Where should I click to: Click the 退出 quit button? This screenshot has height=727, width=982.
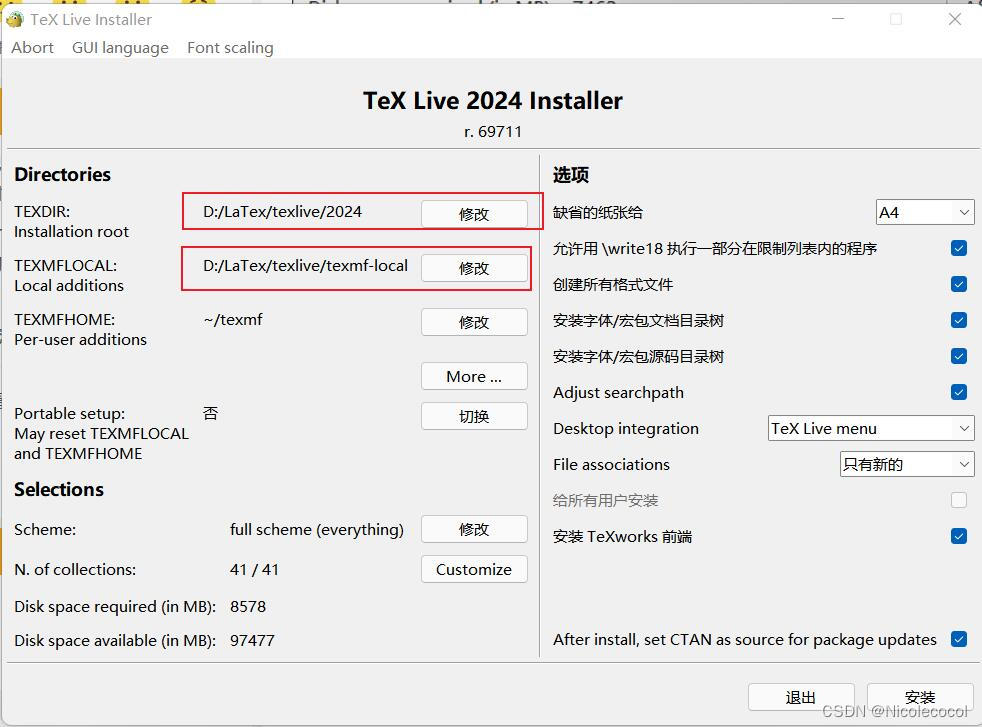click(801, 697)
